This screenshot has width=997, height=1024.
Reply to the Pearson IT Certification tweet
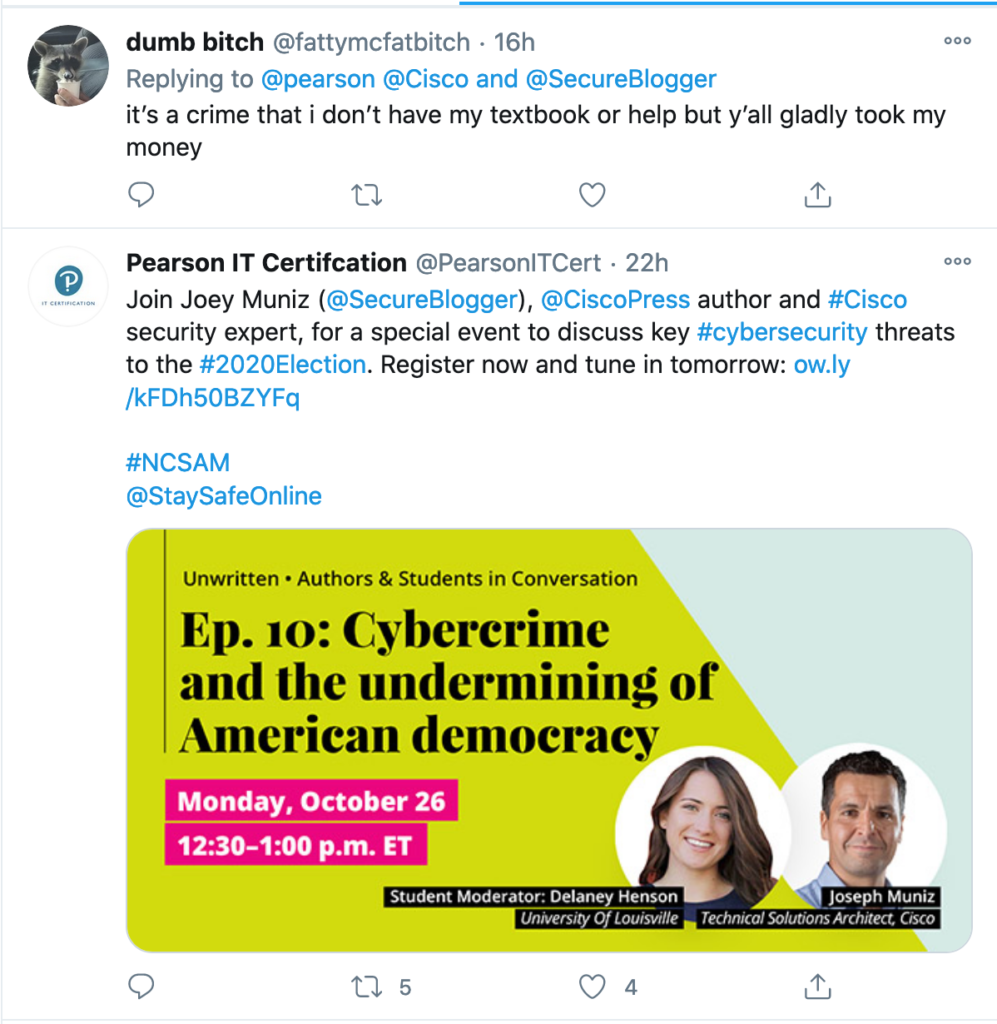click(x=142, y=987)
